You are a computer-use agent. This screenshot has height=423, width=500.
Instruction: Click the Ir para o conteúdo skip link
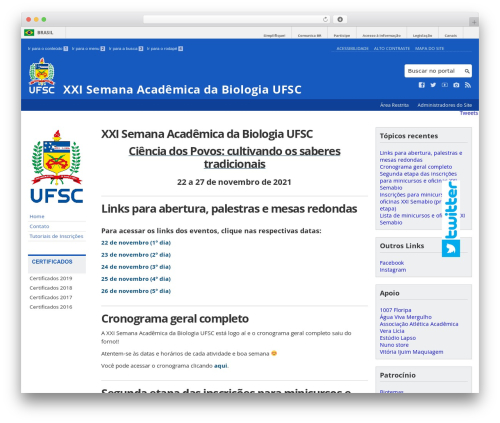tap(48, 49)
